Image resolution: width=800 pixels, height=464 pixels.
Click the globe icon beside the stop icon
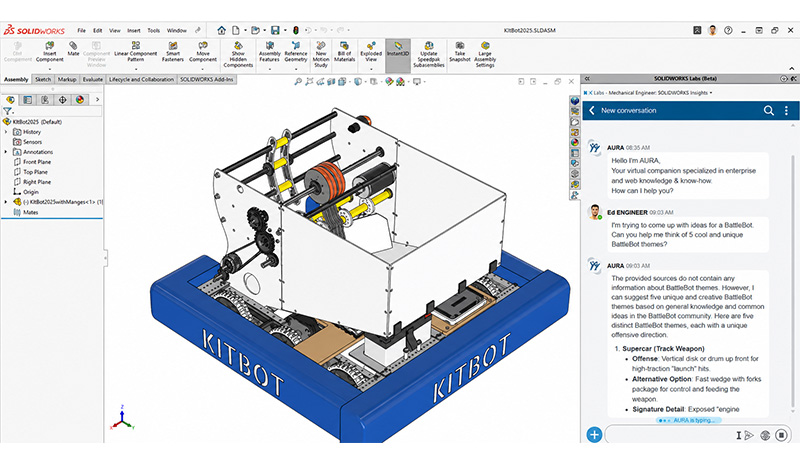[765, 435]
